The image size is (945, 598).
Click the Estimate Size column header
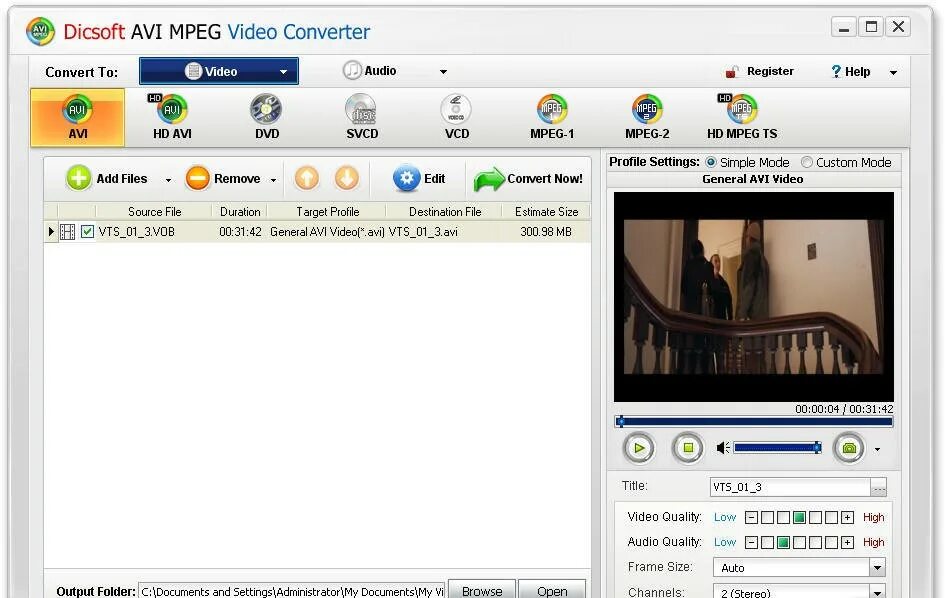click(546, 212)
